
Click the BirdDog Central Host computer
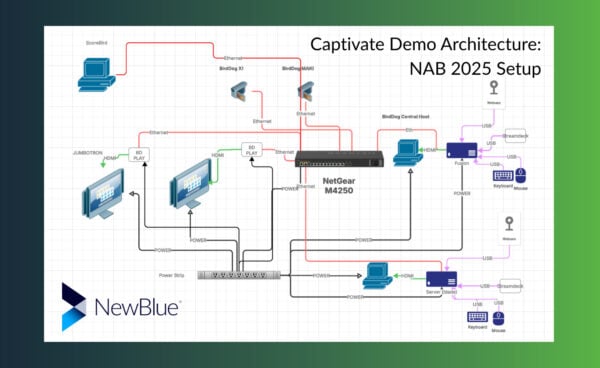click(408, 153)
